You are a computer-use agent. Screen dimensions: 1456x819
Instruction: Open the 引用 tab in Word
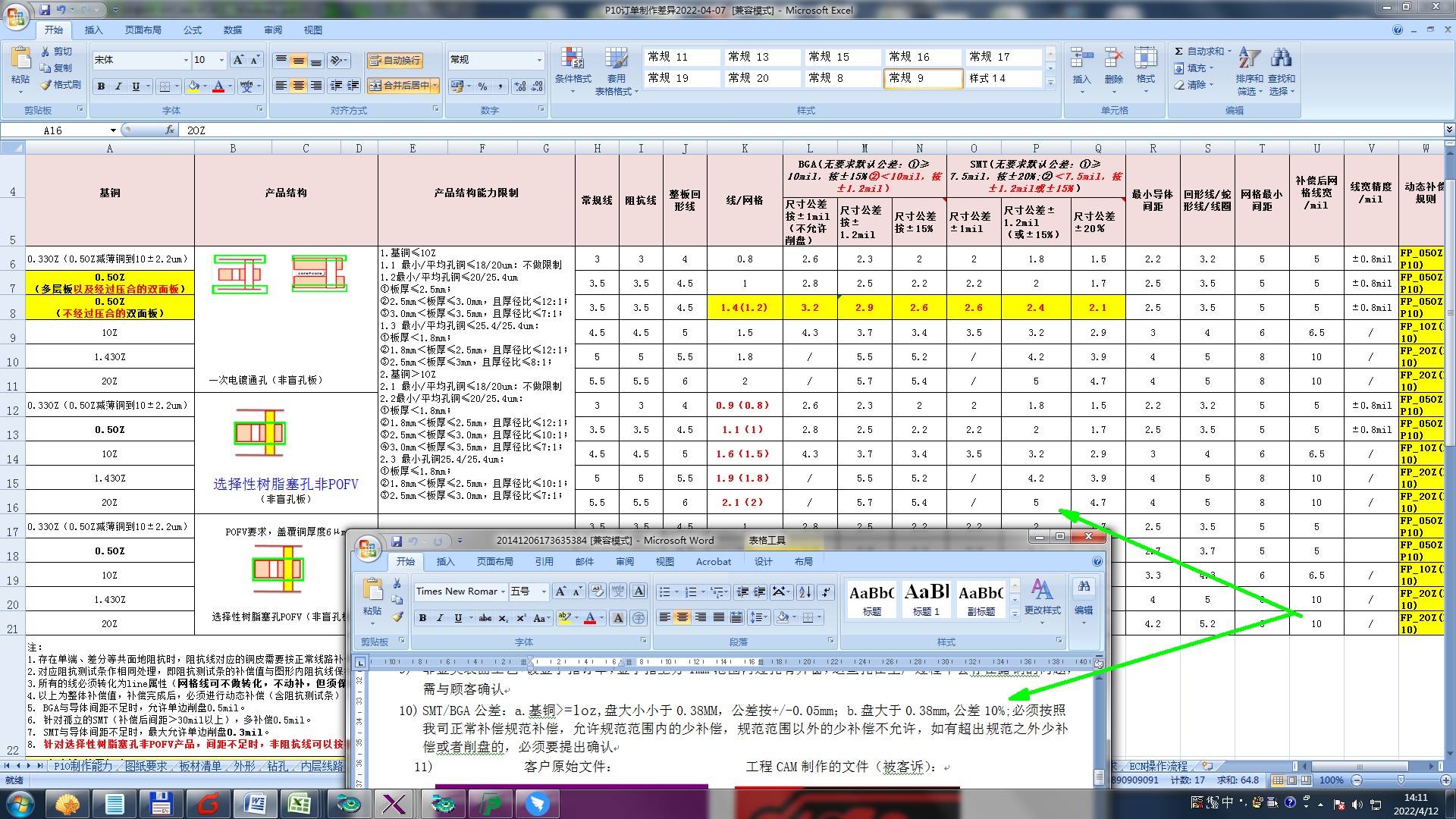[544, 562]
